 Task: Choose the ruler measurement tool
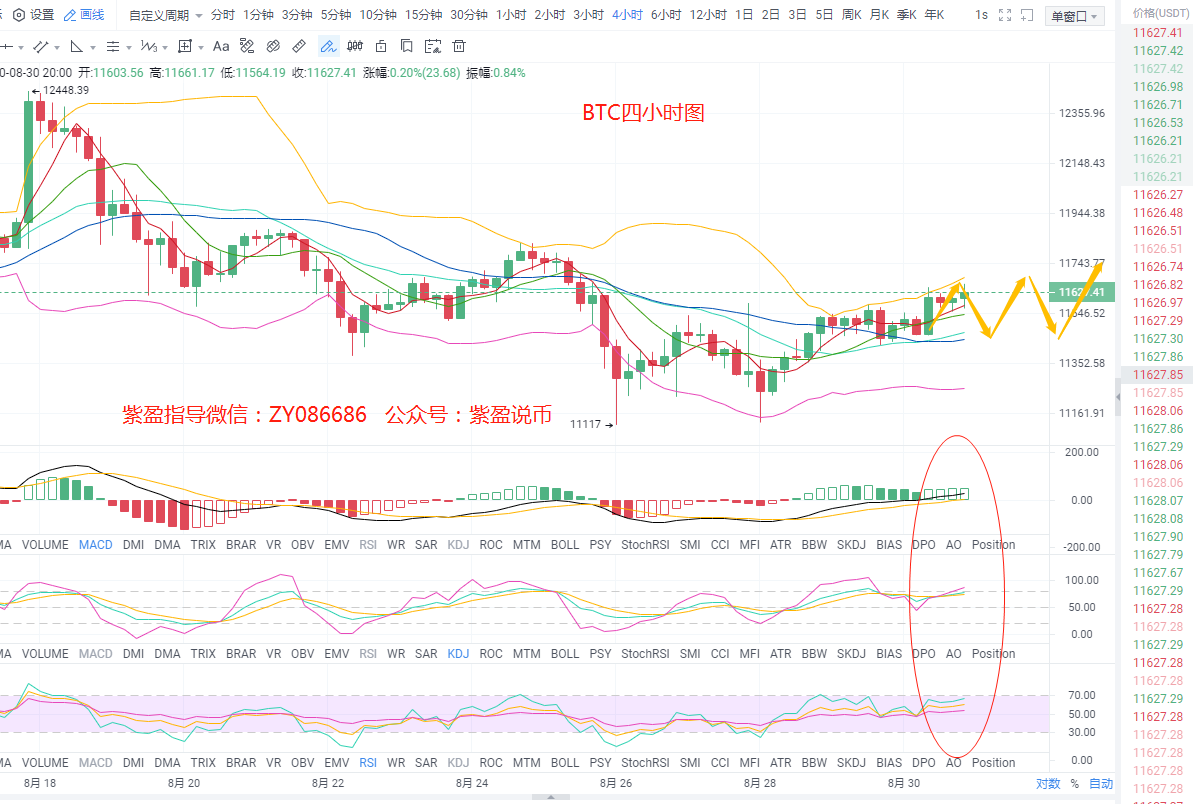298,46
